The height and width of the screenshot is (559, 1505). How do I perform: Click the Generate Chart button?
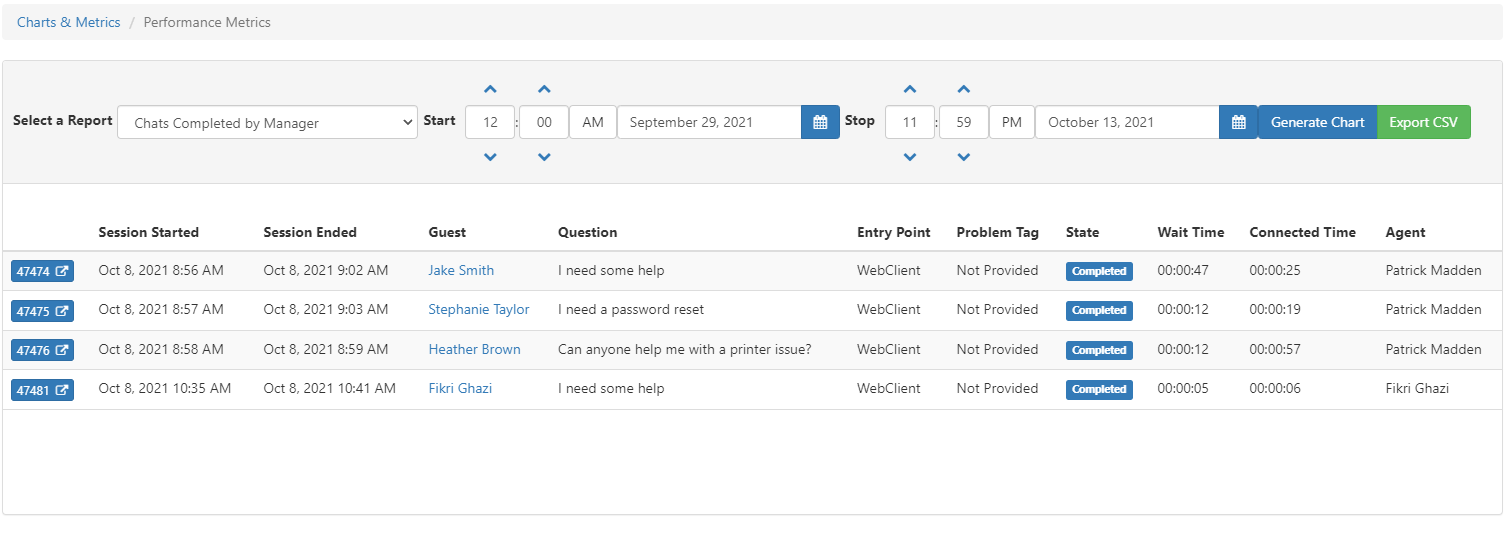tap(1317, 122)
